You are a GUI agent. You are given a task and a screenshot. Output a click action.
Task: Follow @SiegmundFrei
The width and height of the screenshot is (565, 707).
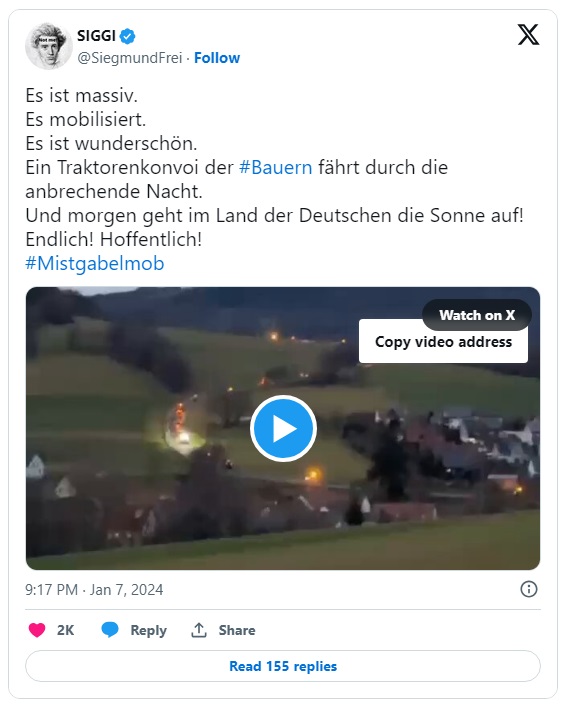[217, 58]
